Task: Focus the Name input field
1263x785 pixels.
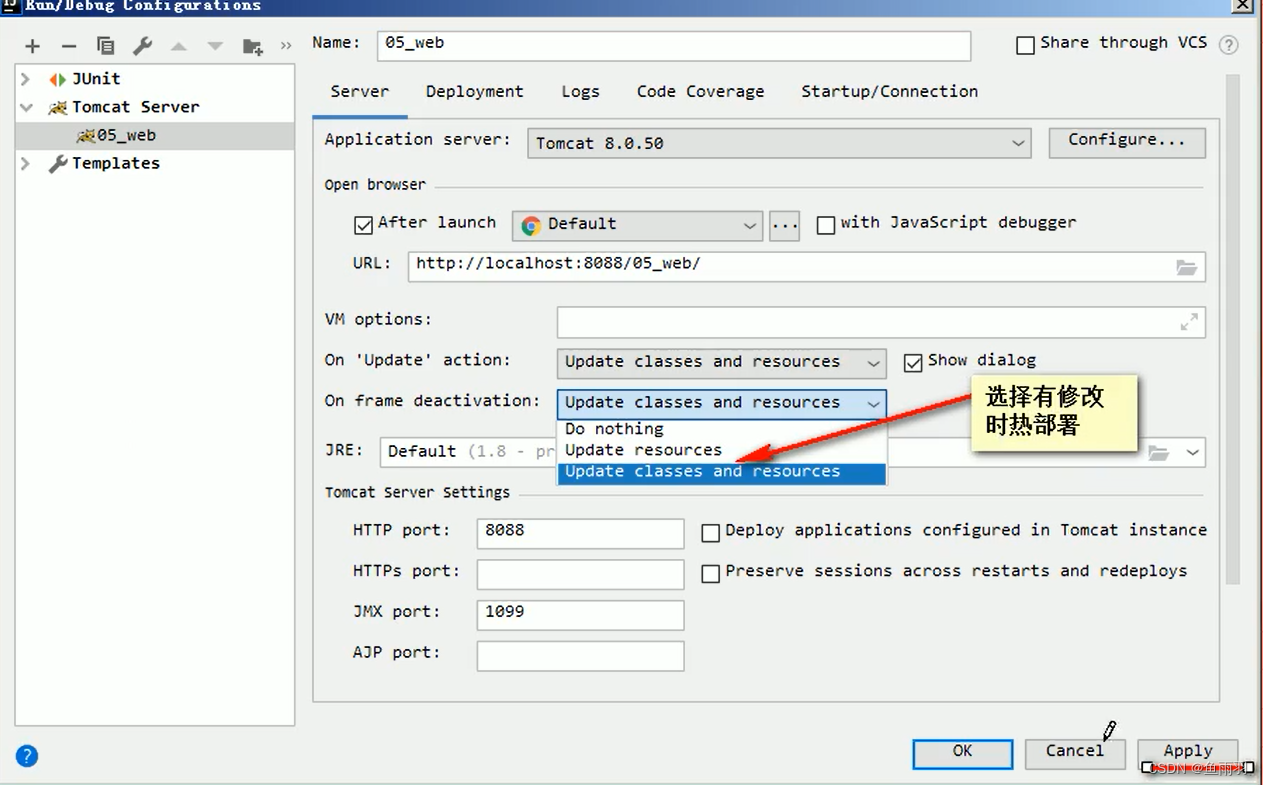Action: (x=674, y=45)
